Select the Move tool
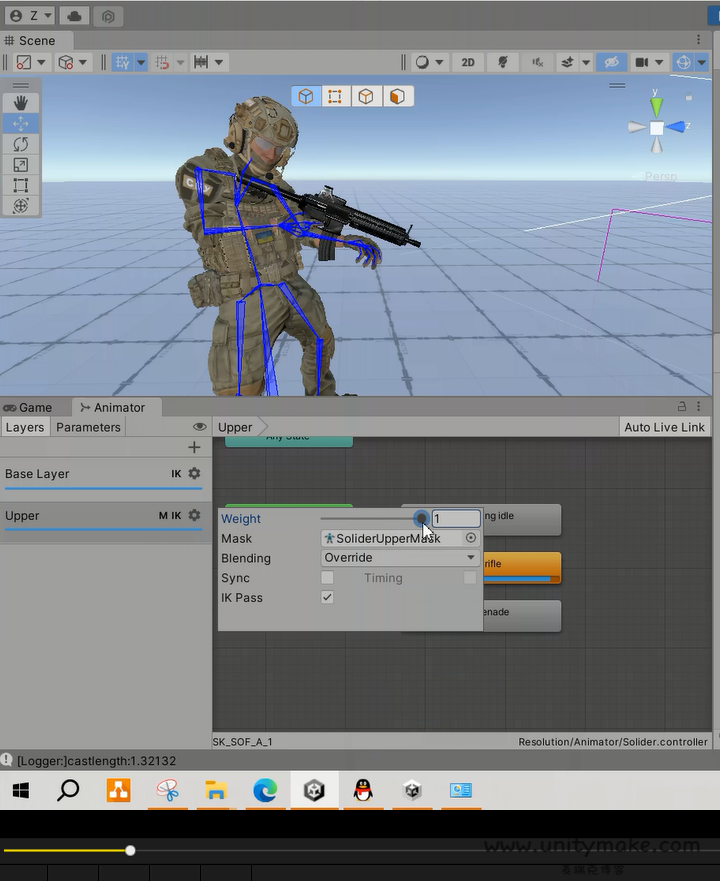The image size is (720, 881). pyautogui.click(x=20, y=124)
